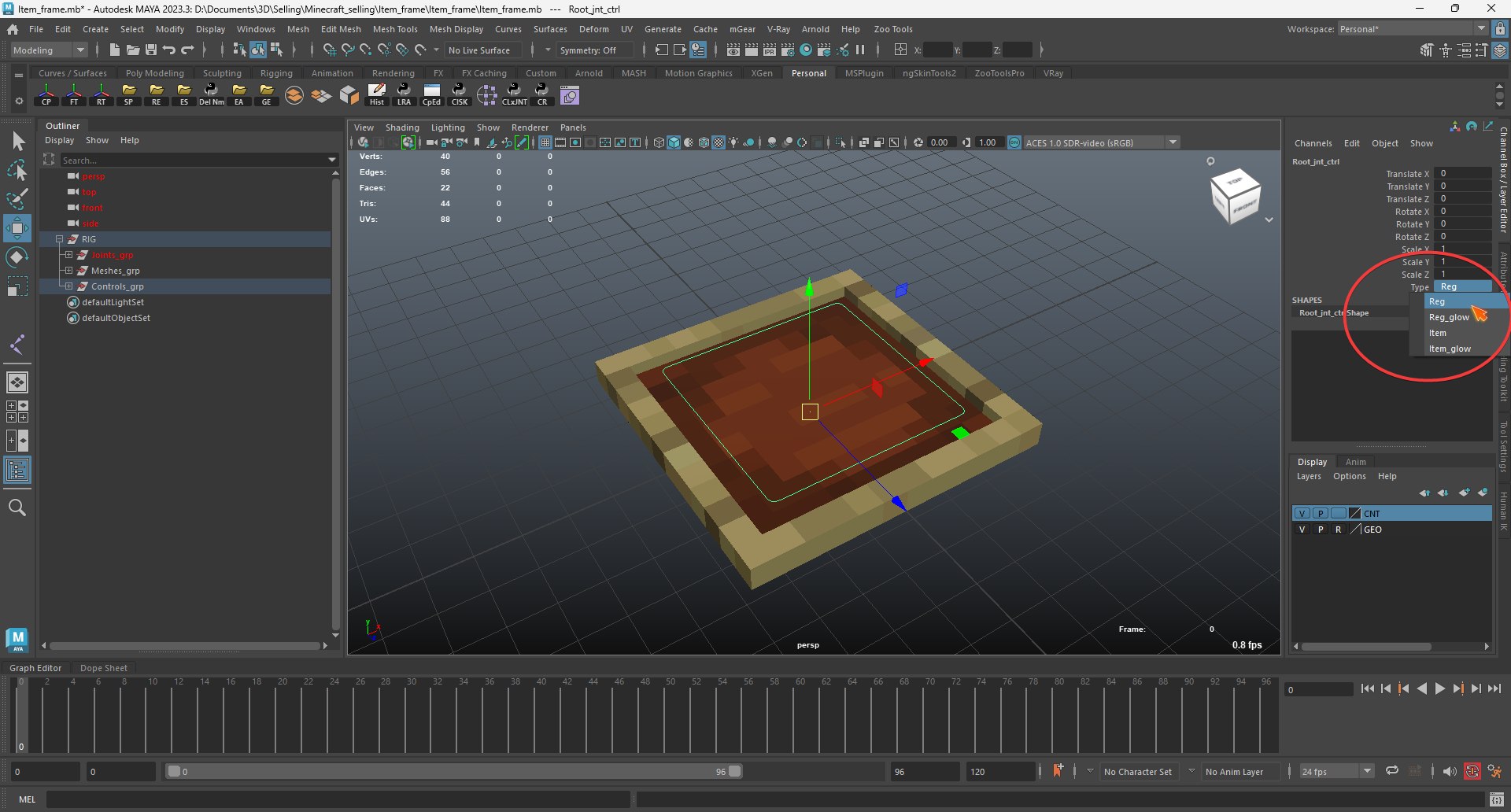Click the CLxJNT shelf button
Screen dimensions: 1511x812
pos(515,95)
